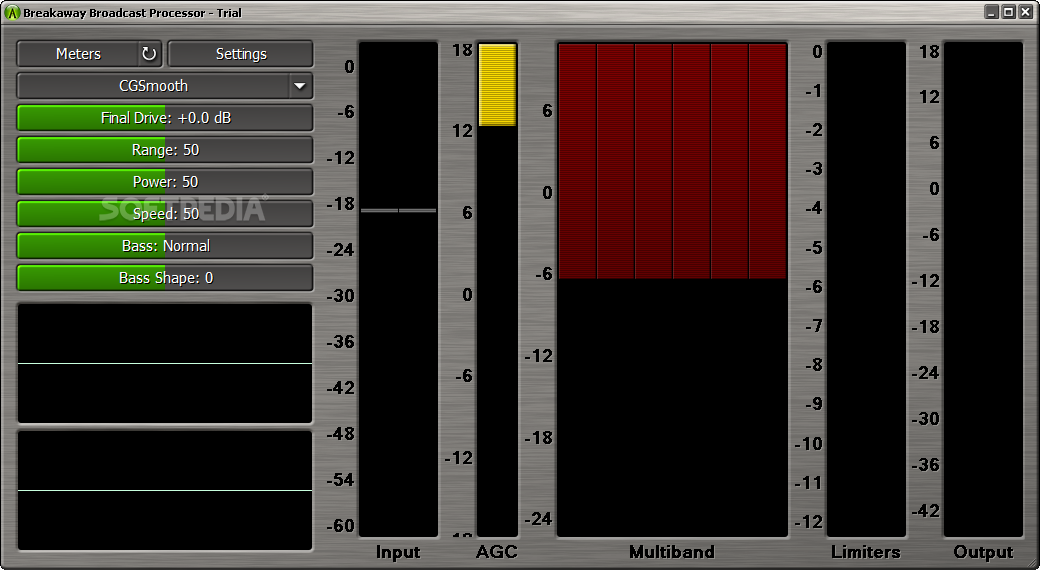Click the first Multiband red band
Viewport: 1040px width, 570px height.
[x=577, y=161]
